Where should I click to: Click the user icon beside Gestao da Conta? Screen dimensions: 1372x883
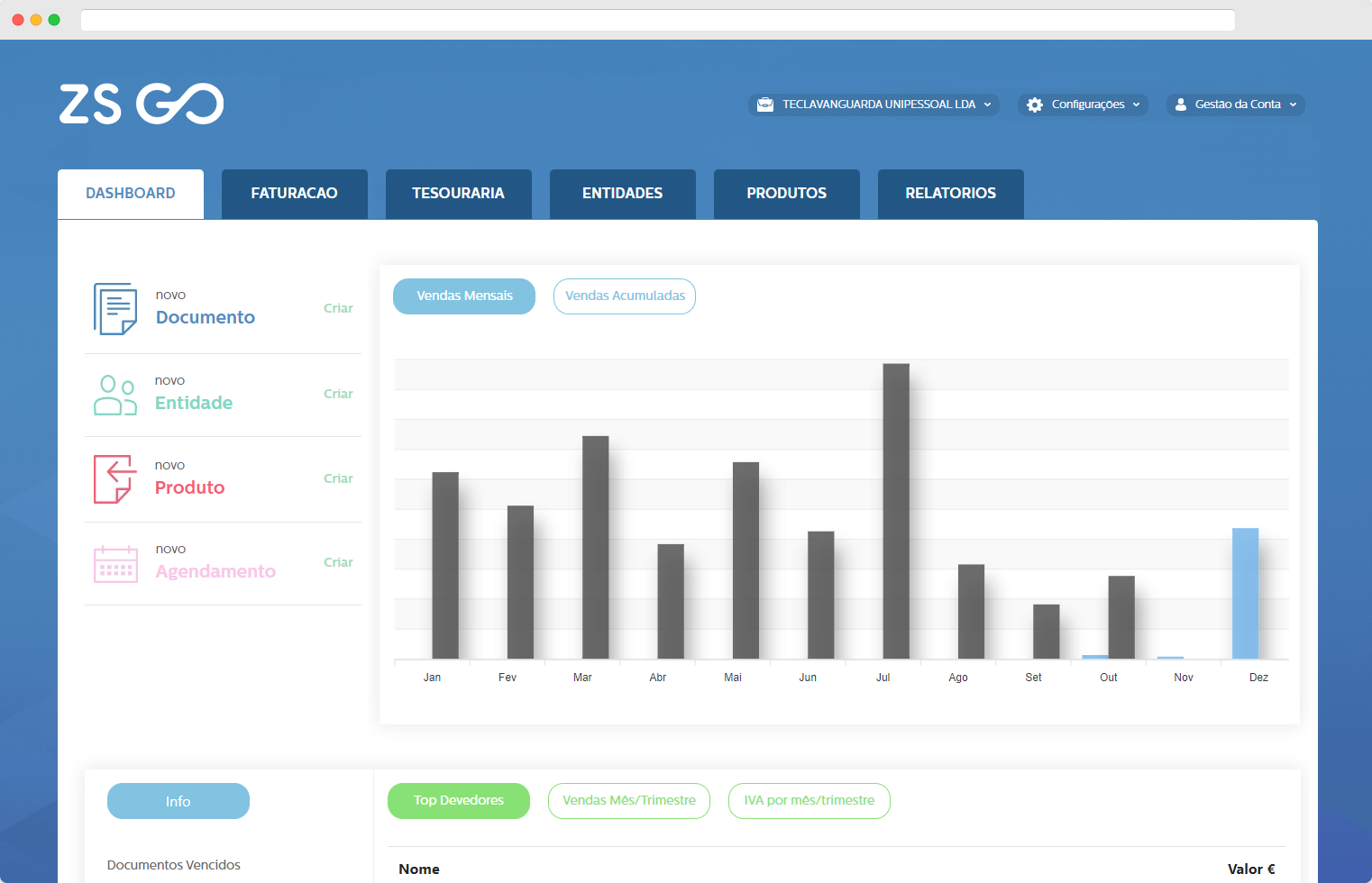1181,105
